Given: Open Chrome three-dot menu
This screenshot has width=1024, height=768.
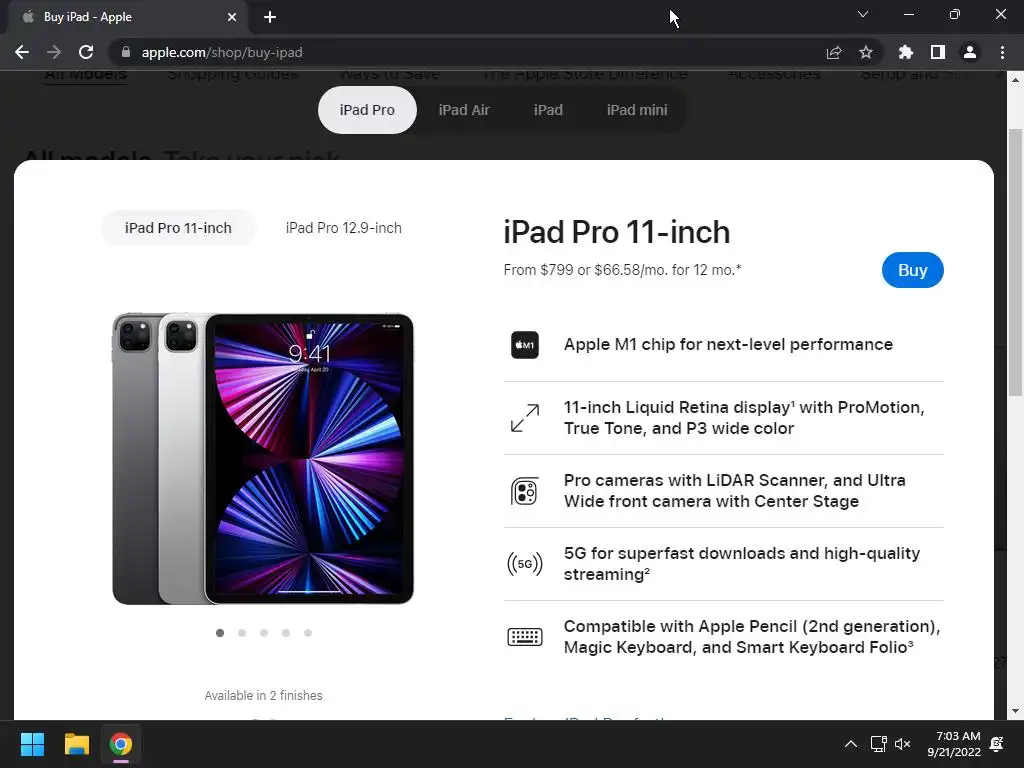Looking at the screenshot, I should click(x=1002, y=52).
